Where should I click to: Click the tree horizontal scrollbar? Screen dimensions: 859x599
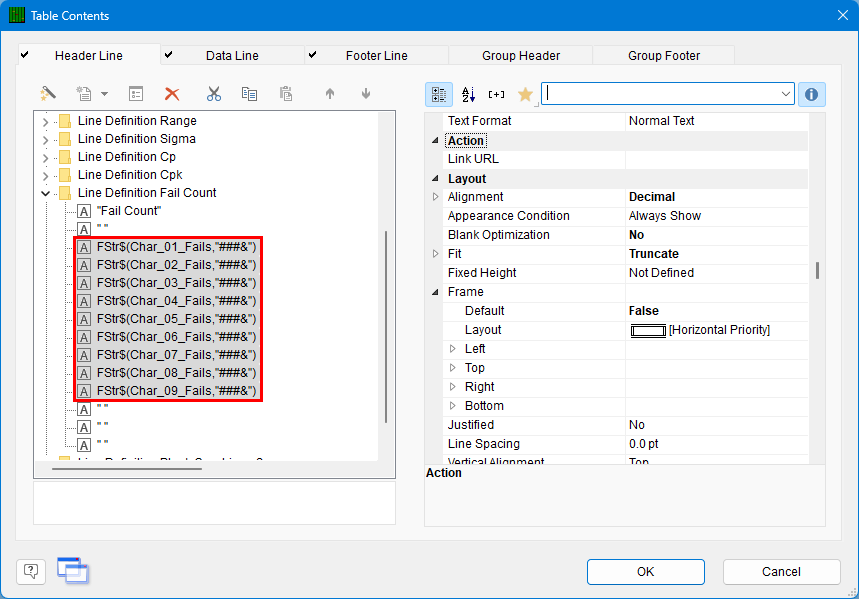click(x=127, y=469)
